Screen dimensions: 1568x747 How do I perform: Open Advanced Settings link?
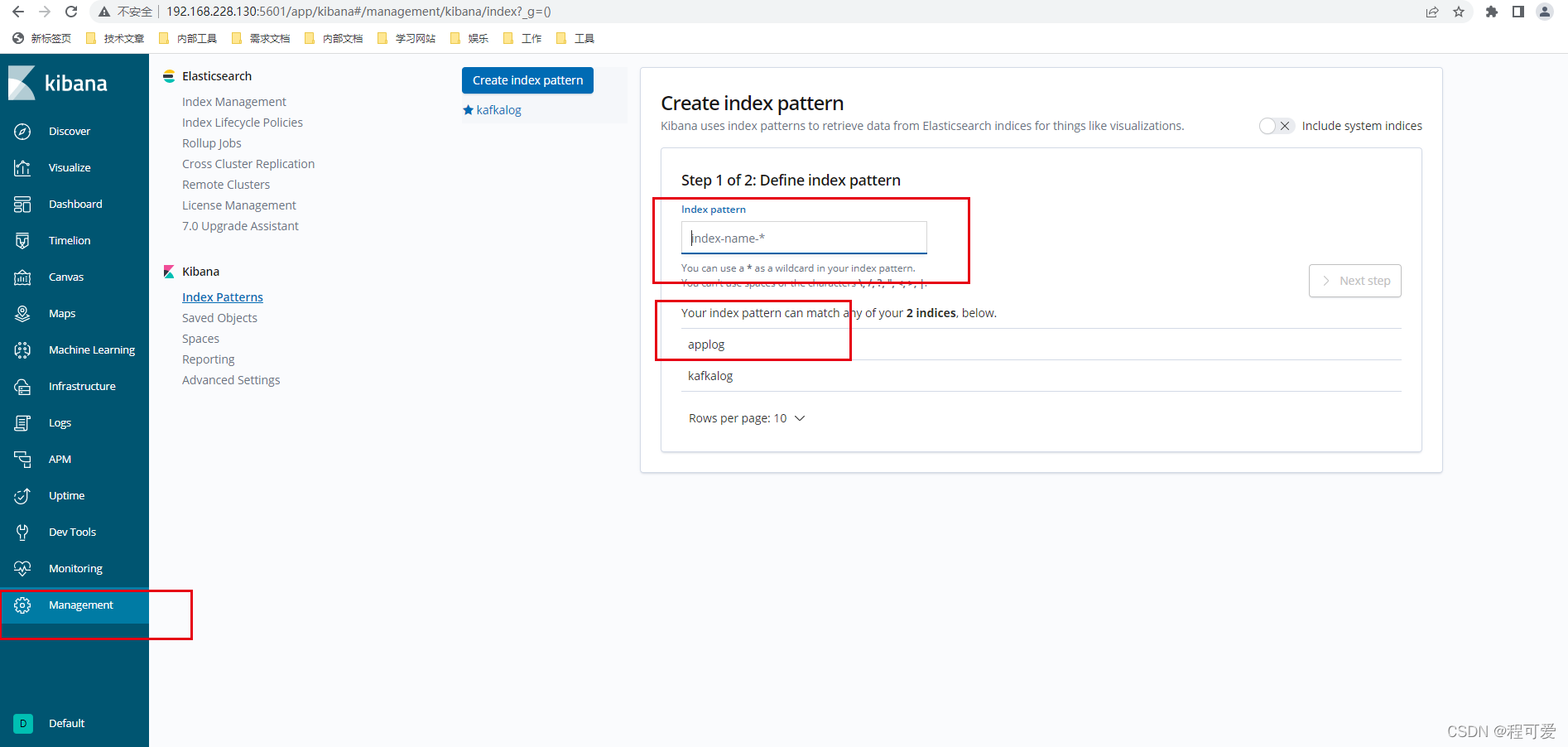click(231, 380)
